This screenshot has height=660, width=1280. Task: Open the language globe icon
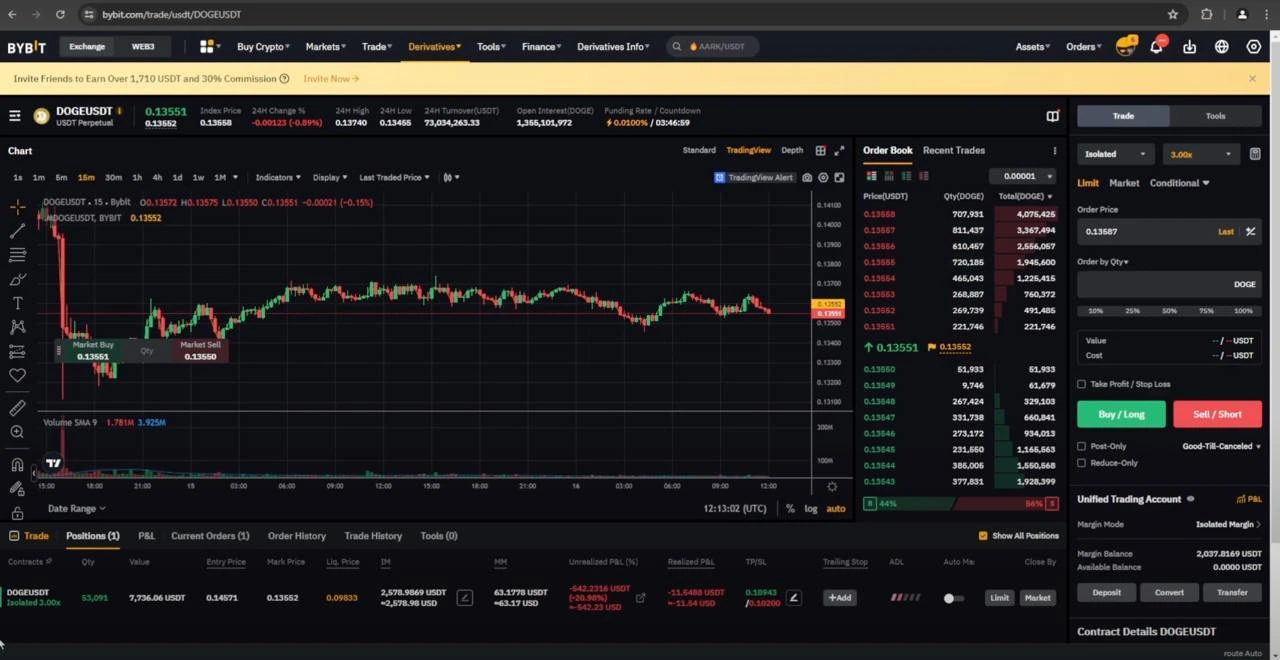tap(1221, 47)
